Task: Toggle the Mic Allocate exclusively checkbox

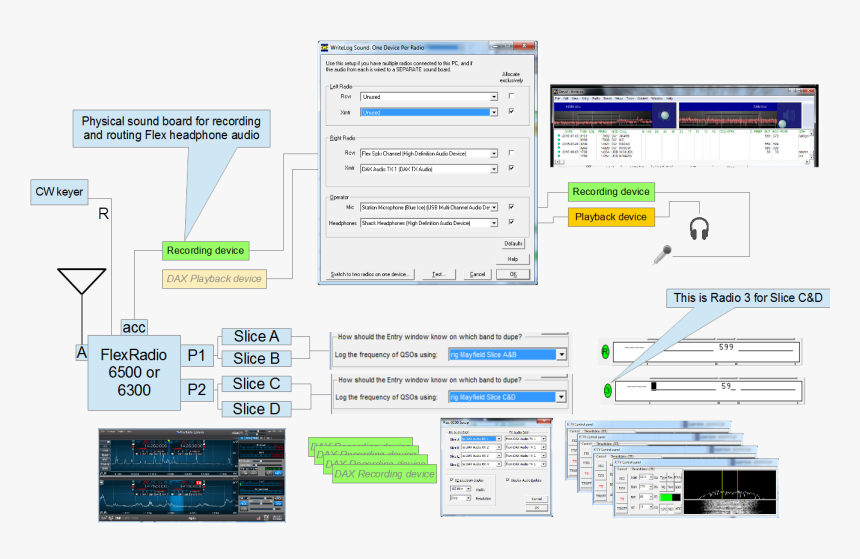Action: pos(511,207)
